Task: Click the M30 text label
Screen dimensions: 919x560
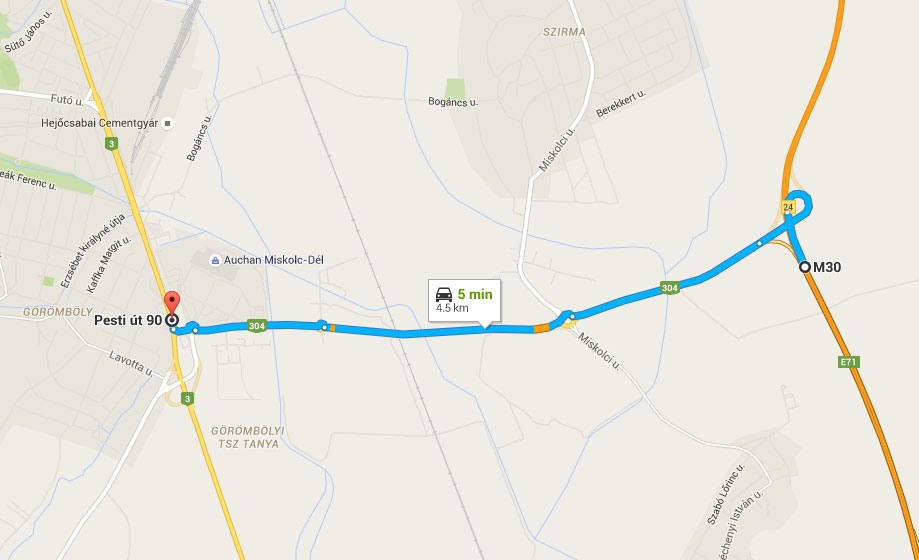Action: point(827,267)
